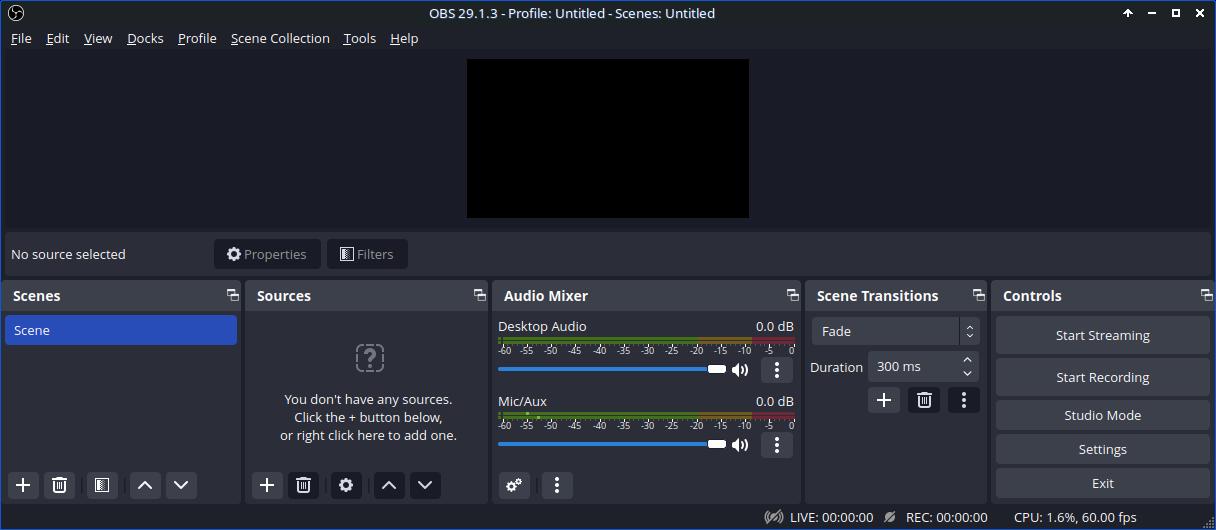Float the Controls dock icon
Viewport: 1216px width, 530px height.
(1206, 295)
